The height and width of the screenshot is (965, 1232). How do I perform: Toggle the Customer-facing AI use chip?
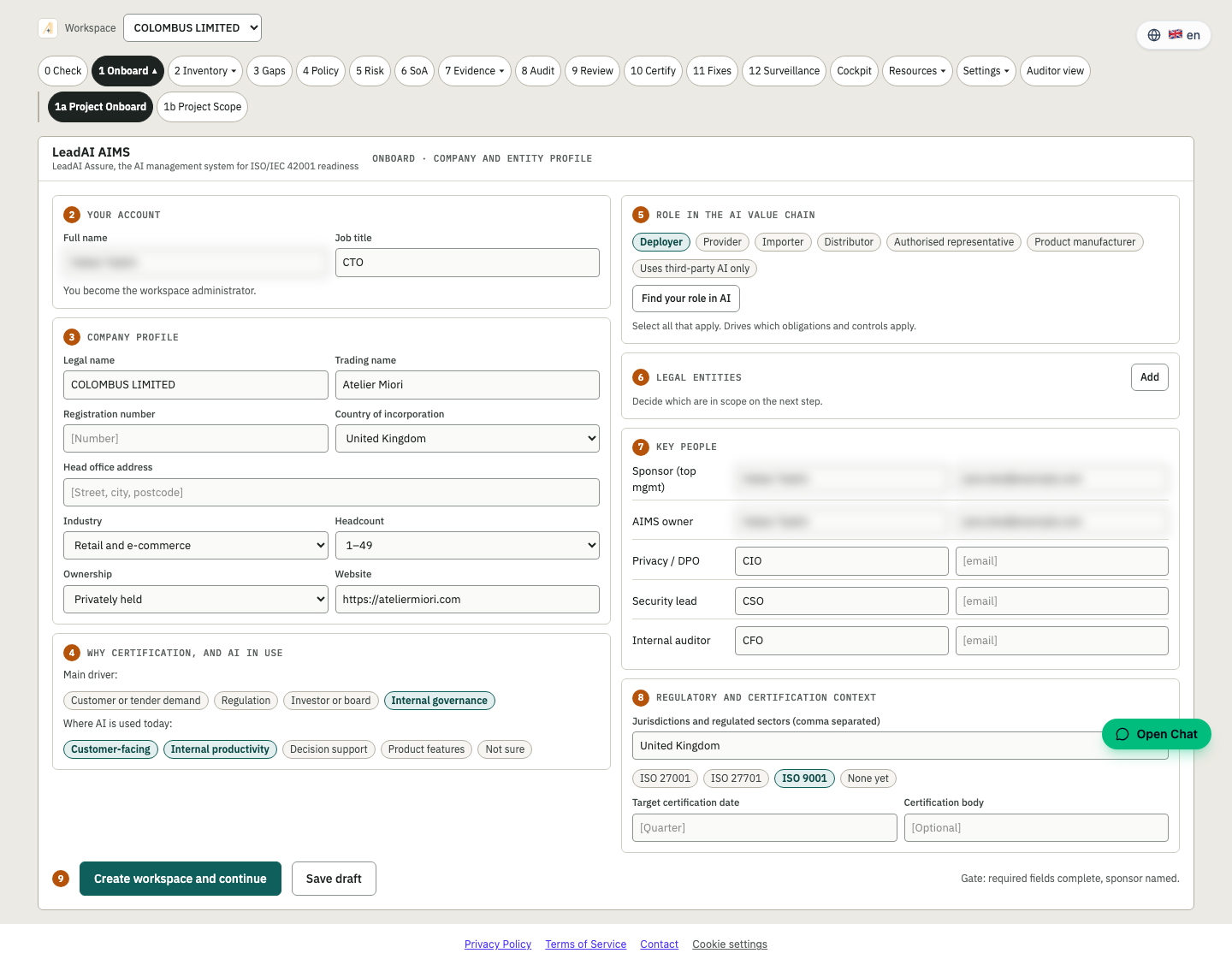[110, 749]
